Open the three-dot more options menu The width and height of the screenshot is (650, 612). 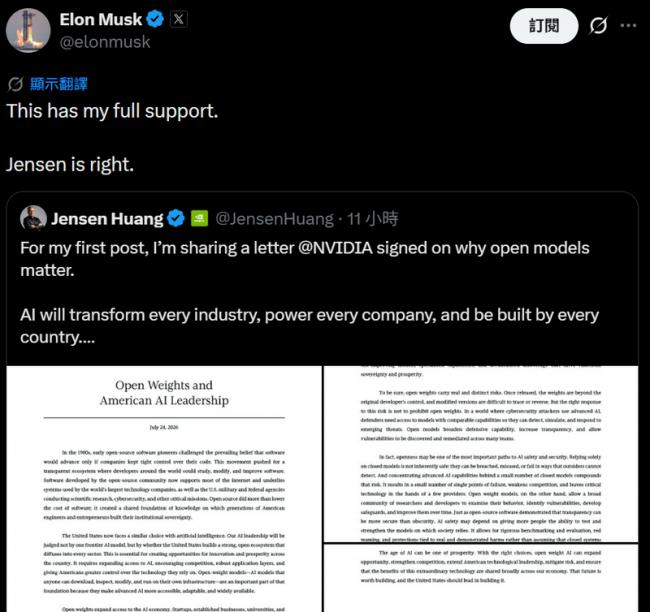tap(628, 26)
